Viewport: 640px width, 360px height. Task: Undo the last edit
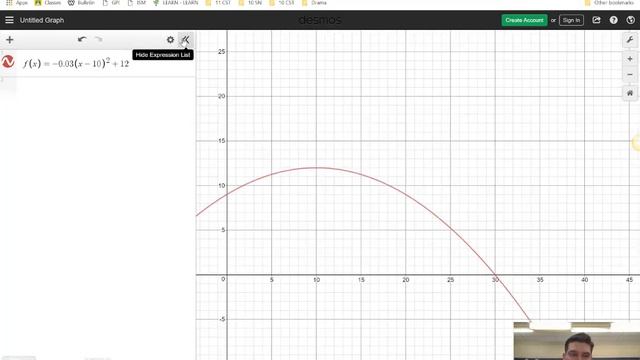[82, 39]
